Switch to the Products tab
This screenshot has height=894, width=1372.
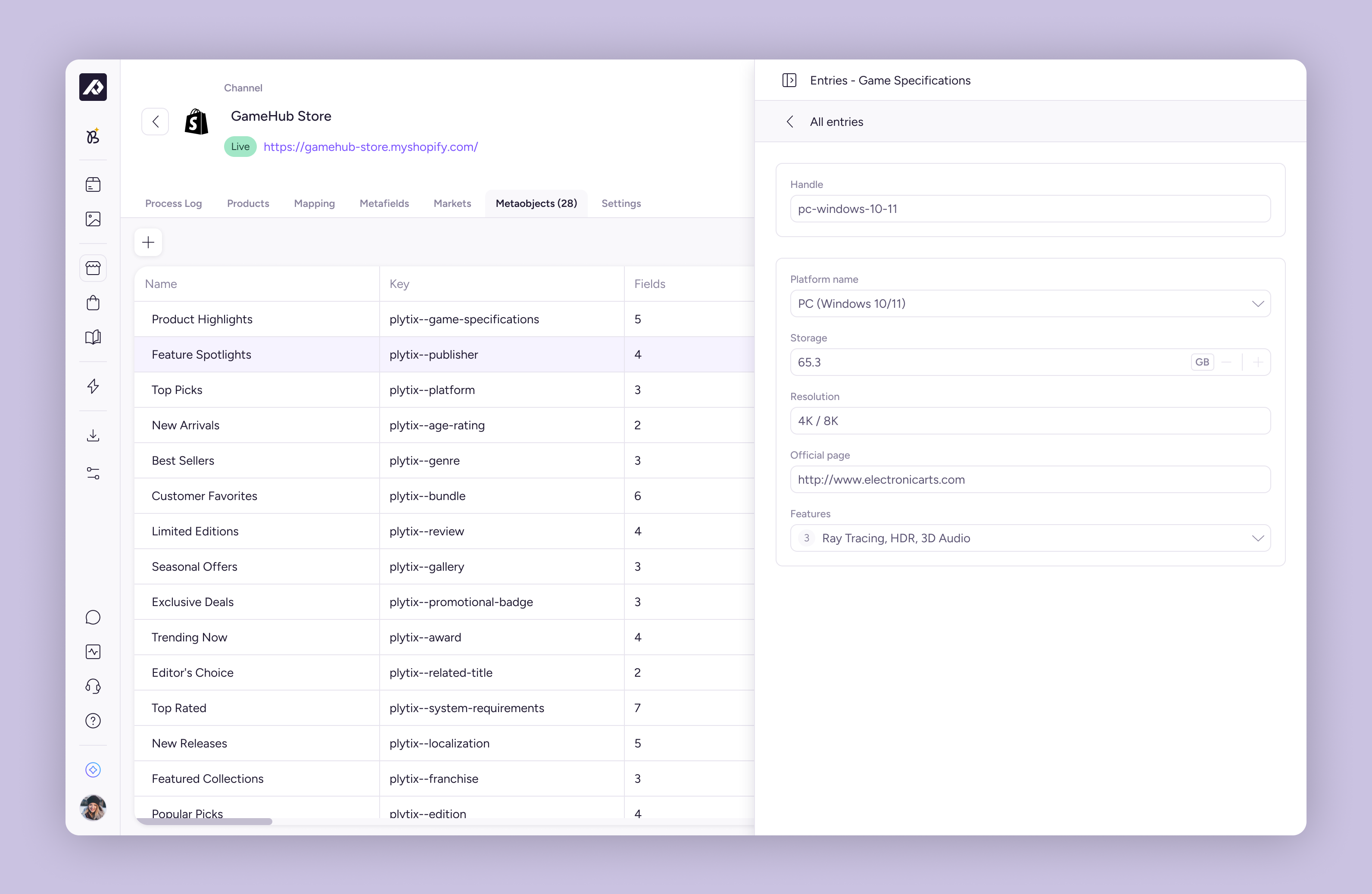tap(248, 203)
